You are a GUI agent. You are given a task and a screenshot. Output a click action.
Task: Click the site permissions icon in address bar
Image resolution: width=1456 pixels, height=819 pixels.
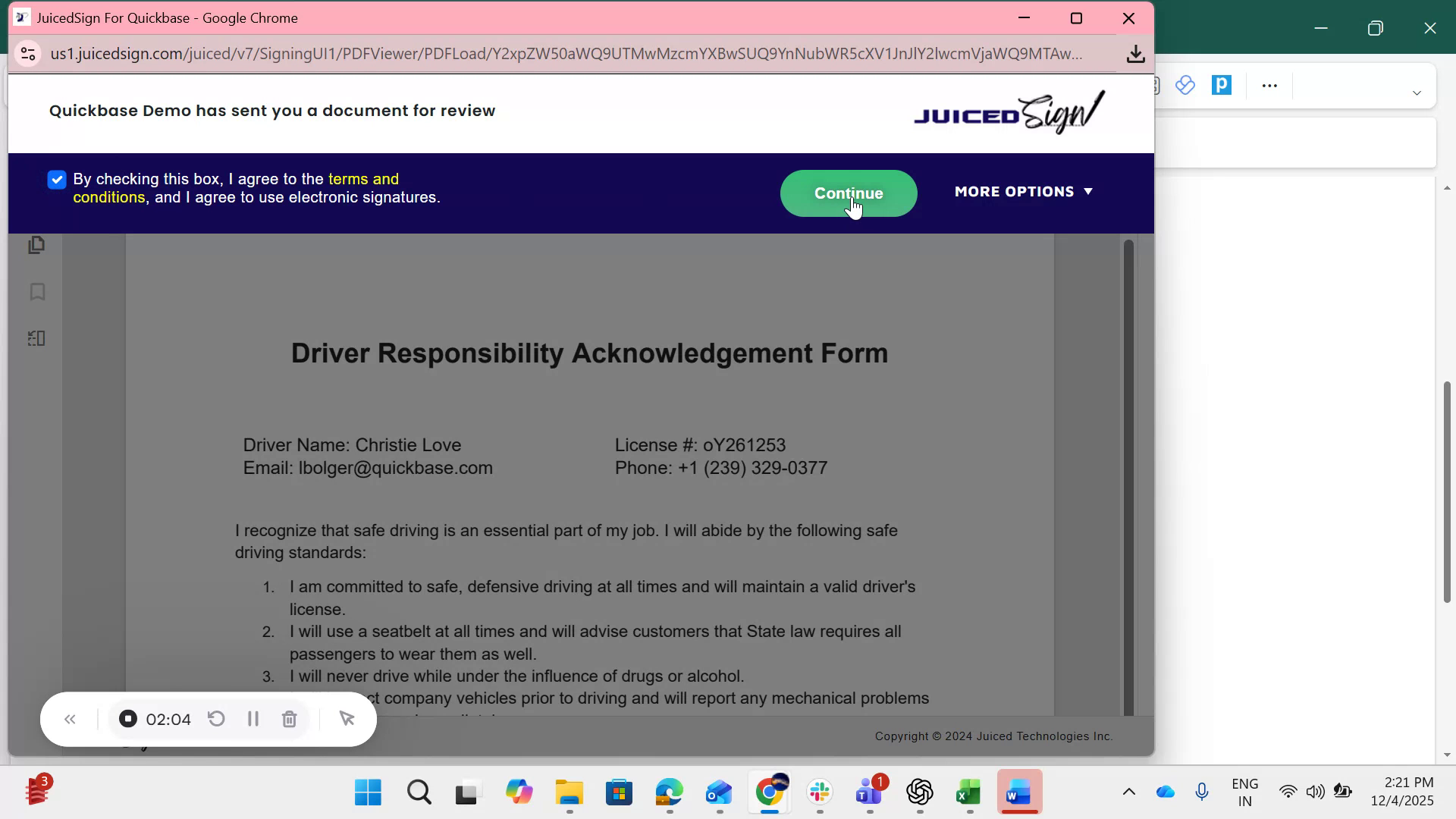[x=28, y=53]
